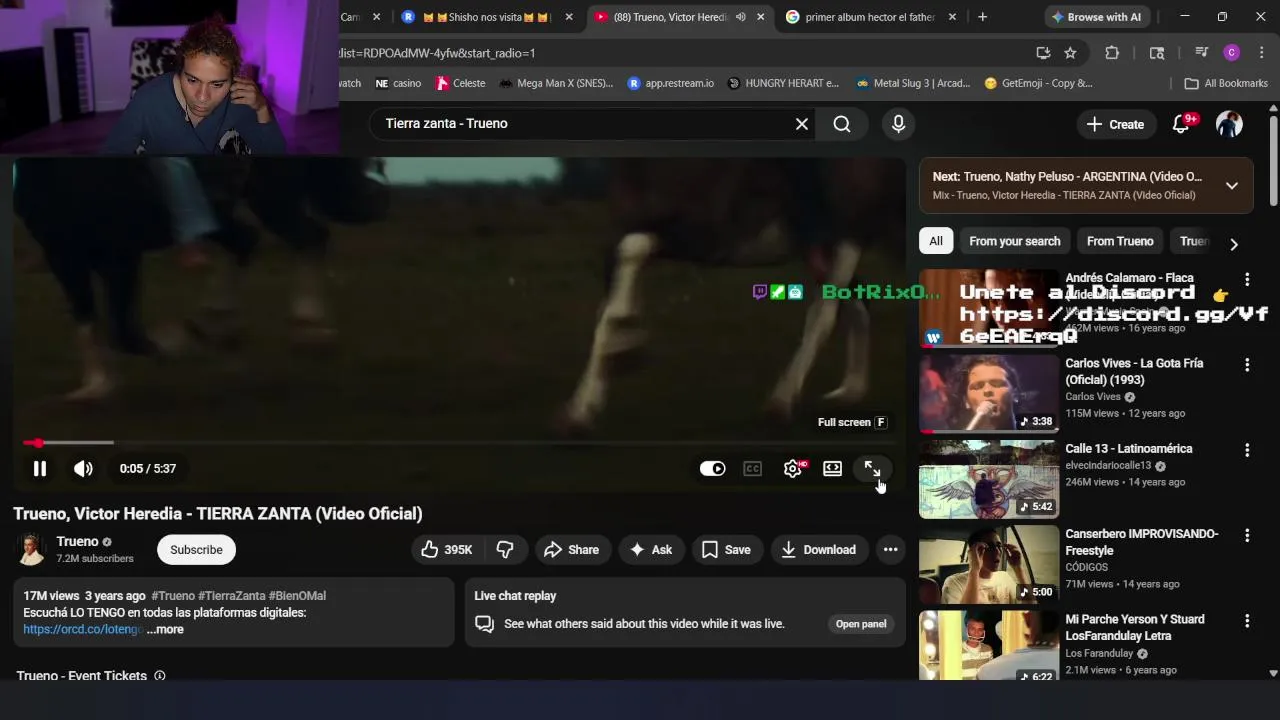Close the Trueno, Victor Heredia tab
Viewport: 1280px width, 720px height.
(x=760, y=17)
